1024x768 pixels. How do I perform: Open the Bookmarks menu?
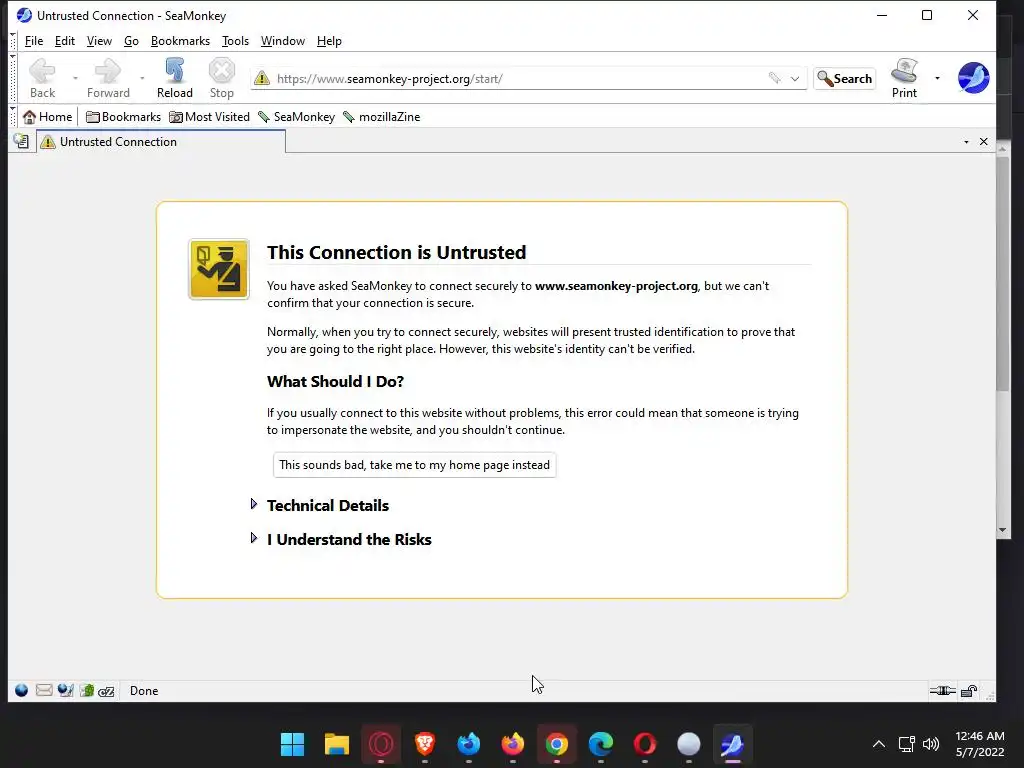point(180,40)
